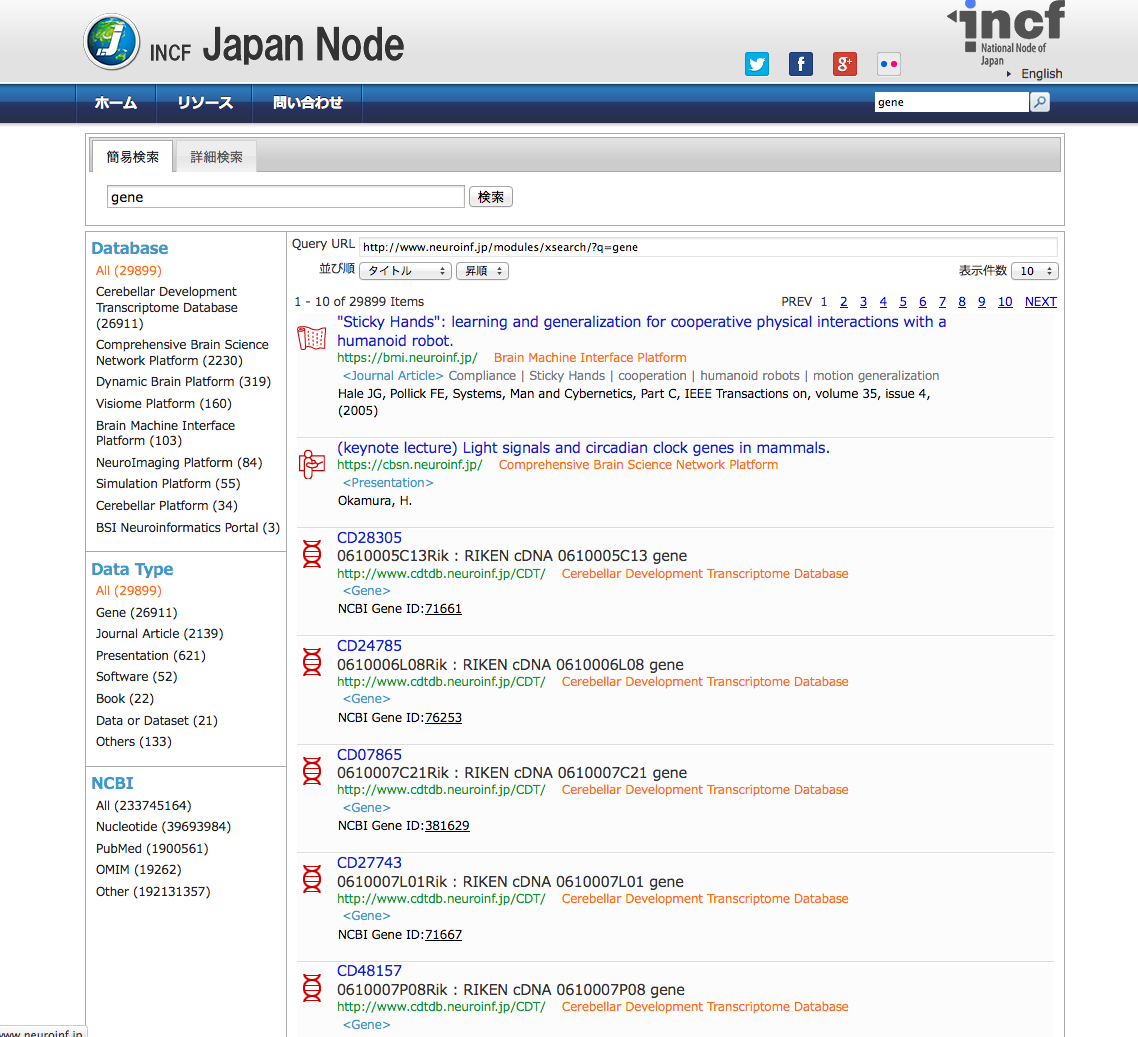Image resolution: width=1138 pixels, height=1037 pixels.
Task: Open the タイトル sort field dropdown
Action: coord(405,271)
